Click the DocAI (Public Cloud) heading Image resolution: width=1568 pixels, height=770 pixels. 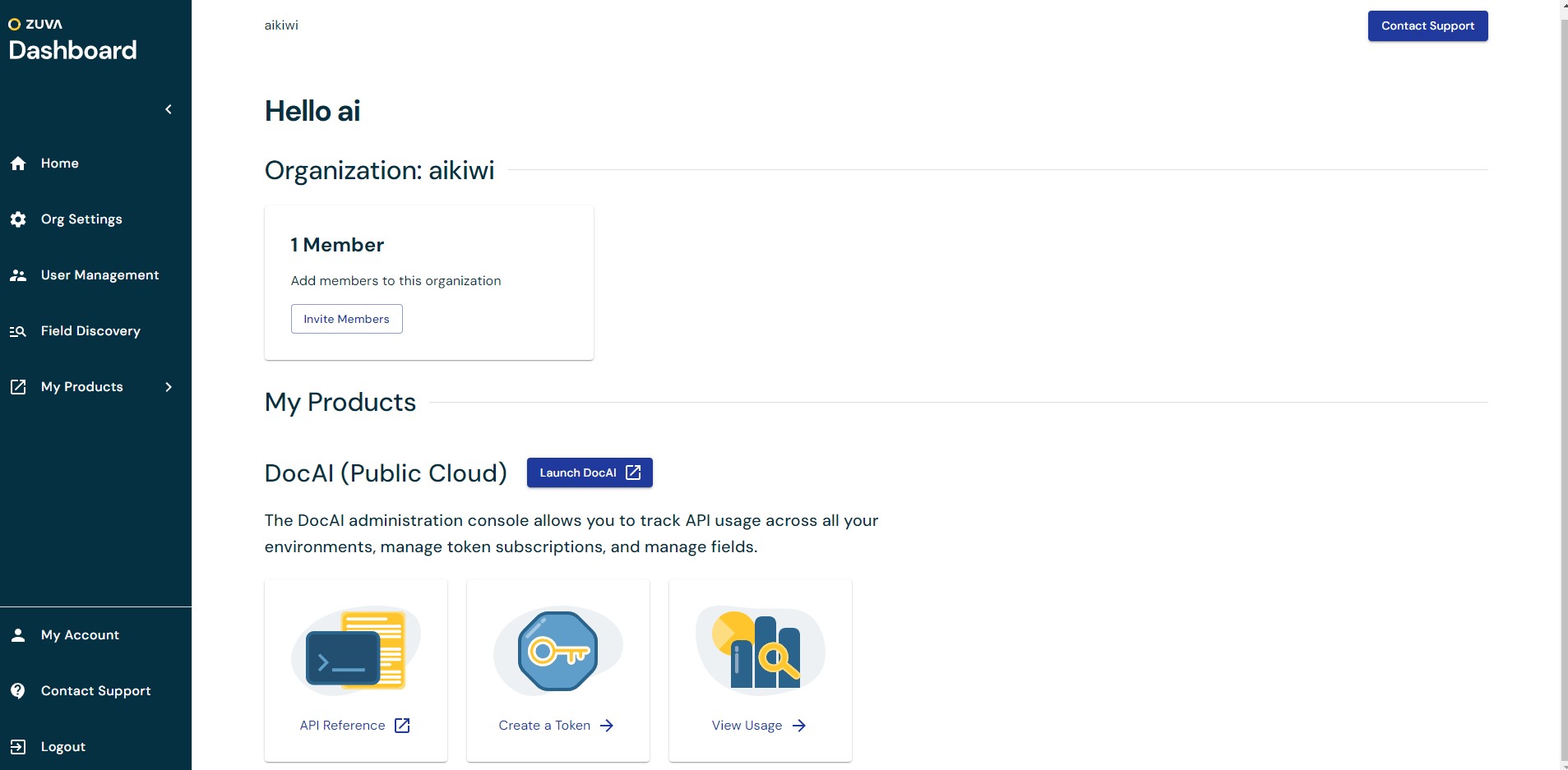(386, 473)
